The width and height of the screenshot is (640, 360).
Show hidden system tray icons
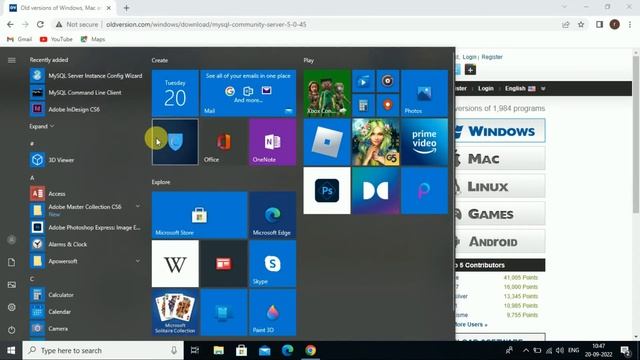(x=526, y=350)
